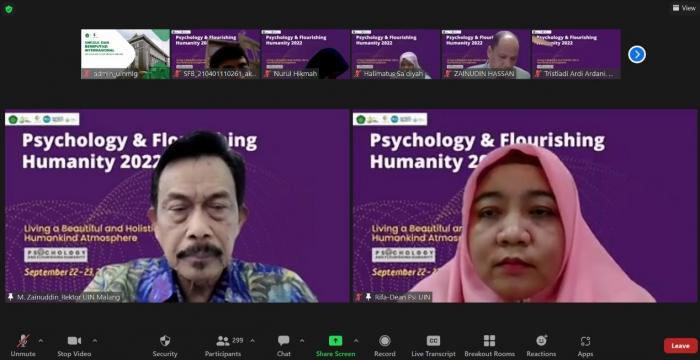Select SFB_210401110261 participant thumbnail

tap(216, 54)
